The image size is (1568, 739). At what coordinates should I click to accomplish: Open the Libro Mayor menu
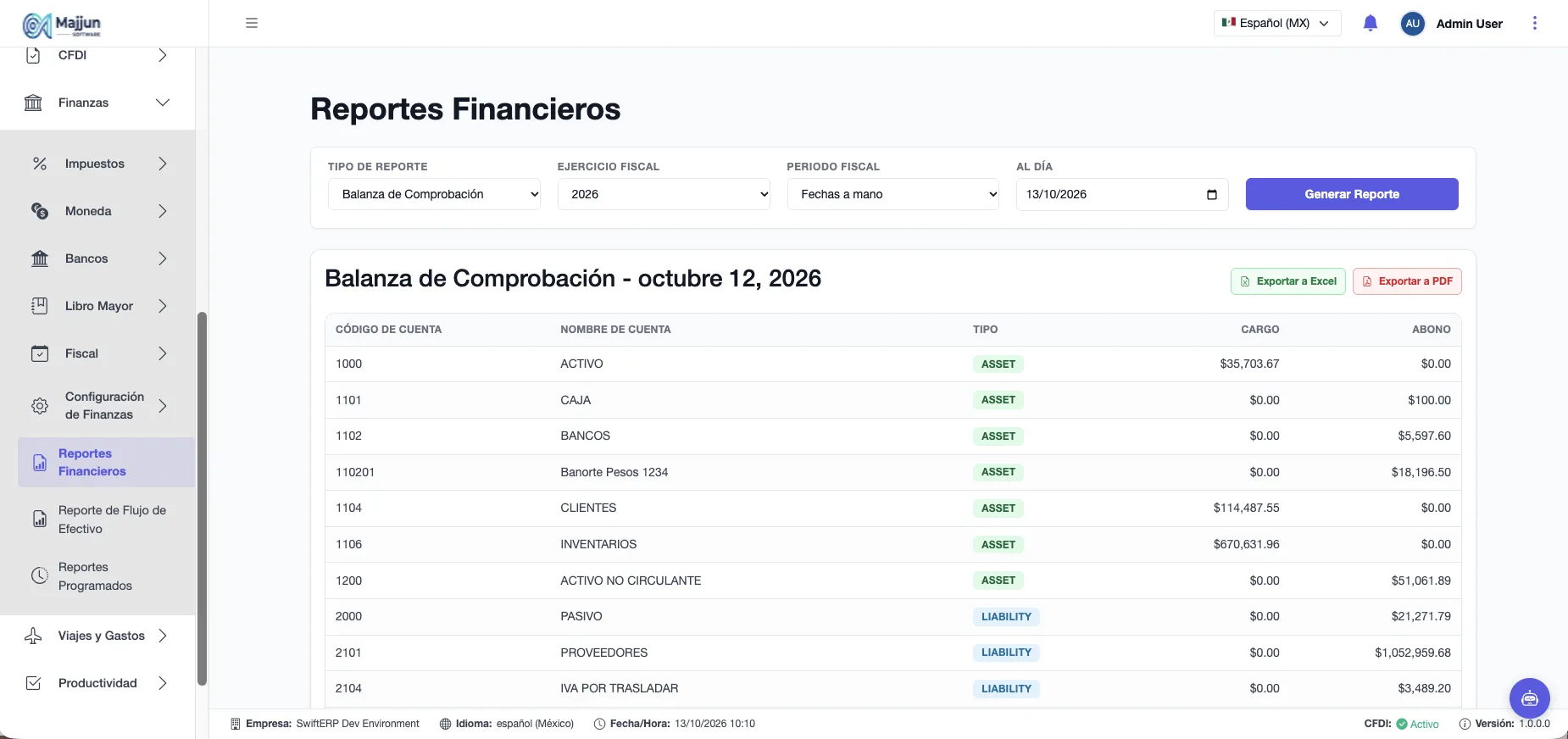coord(99,306)
